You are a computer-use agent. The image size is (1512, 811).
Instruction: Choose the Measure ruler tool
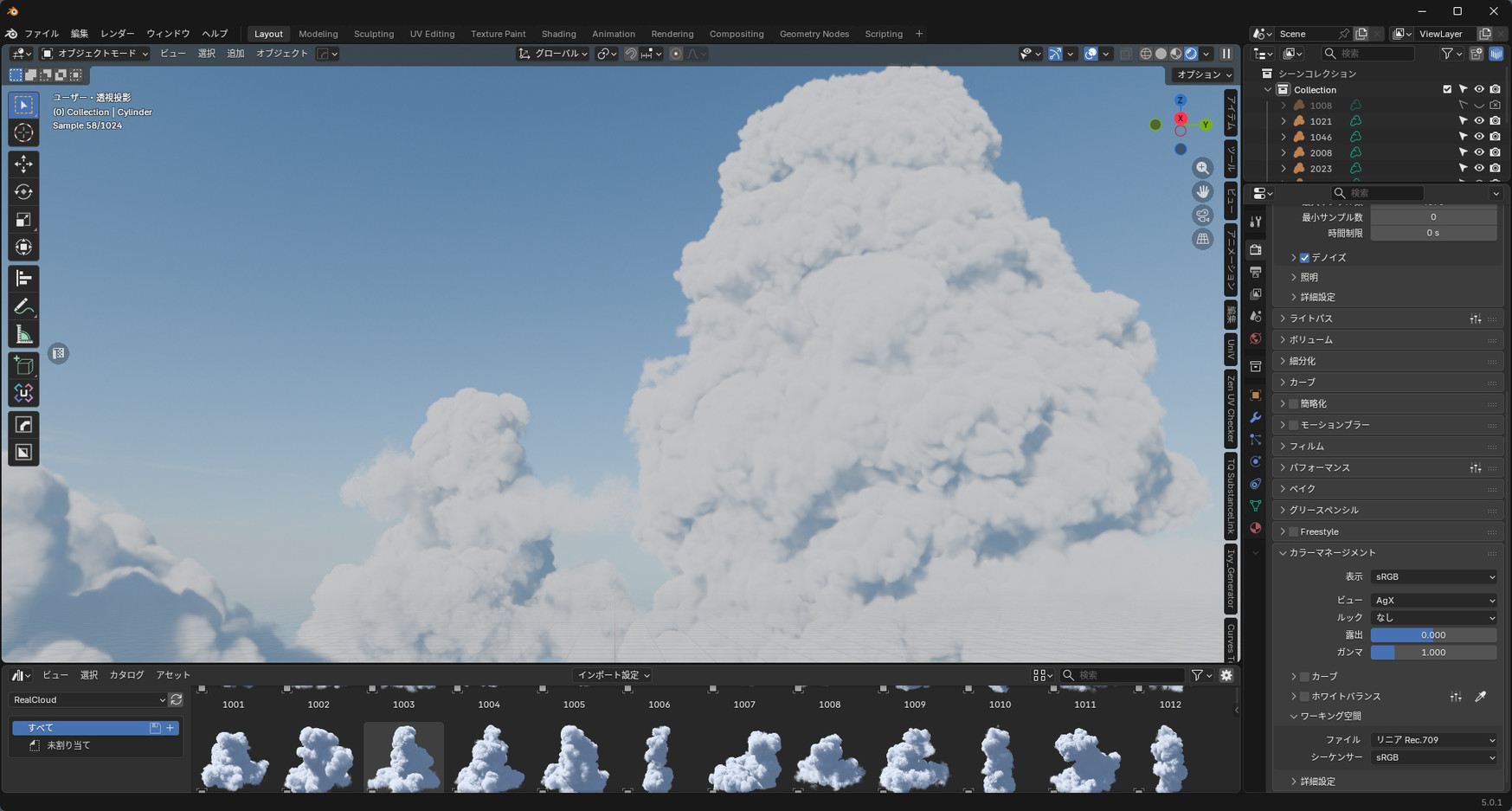point(23,335)
